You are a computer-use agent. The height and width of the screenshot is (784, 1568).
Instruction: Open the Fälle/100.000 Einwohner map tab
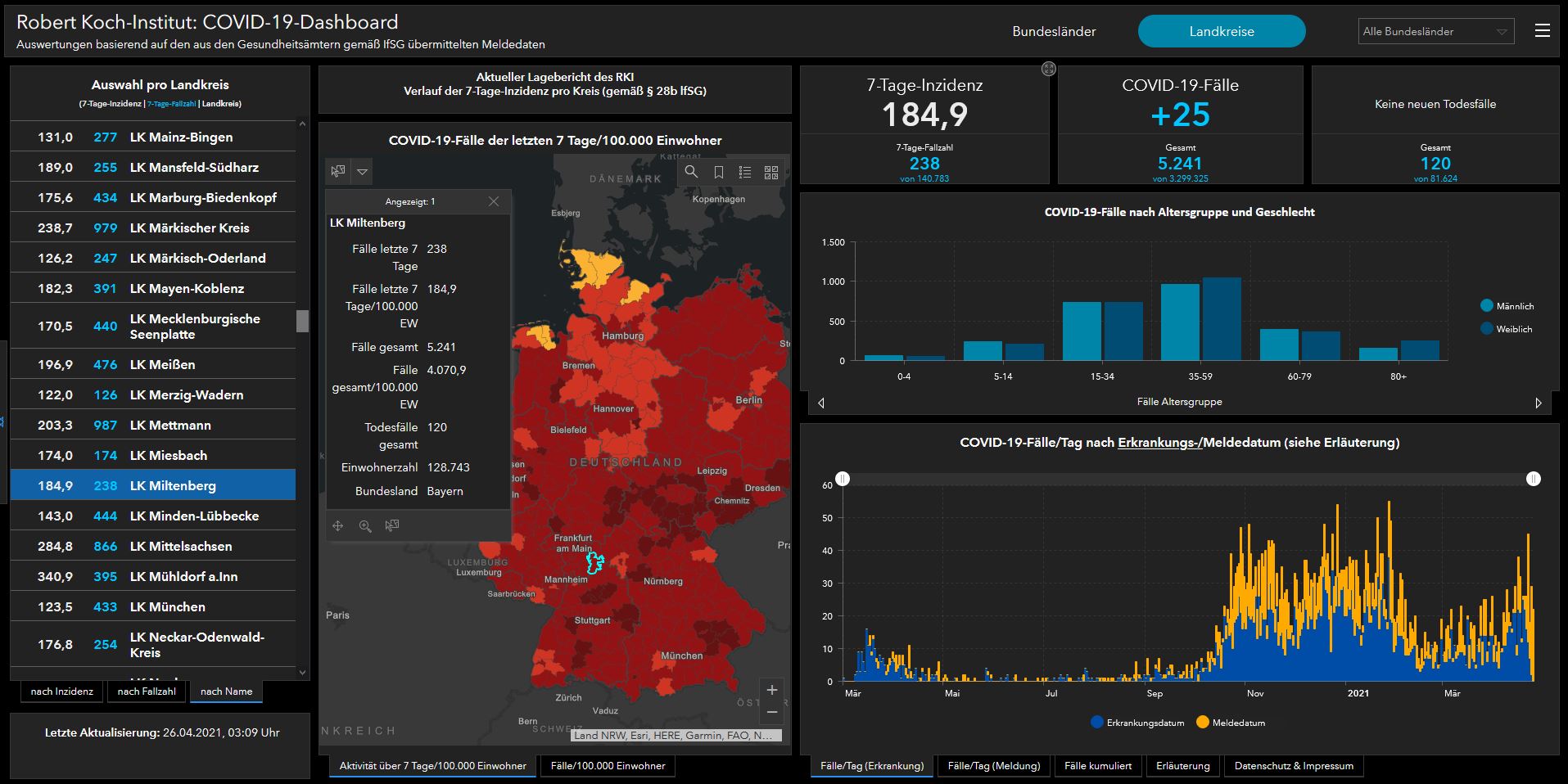pos(608,766)
